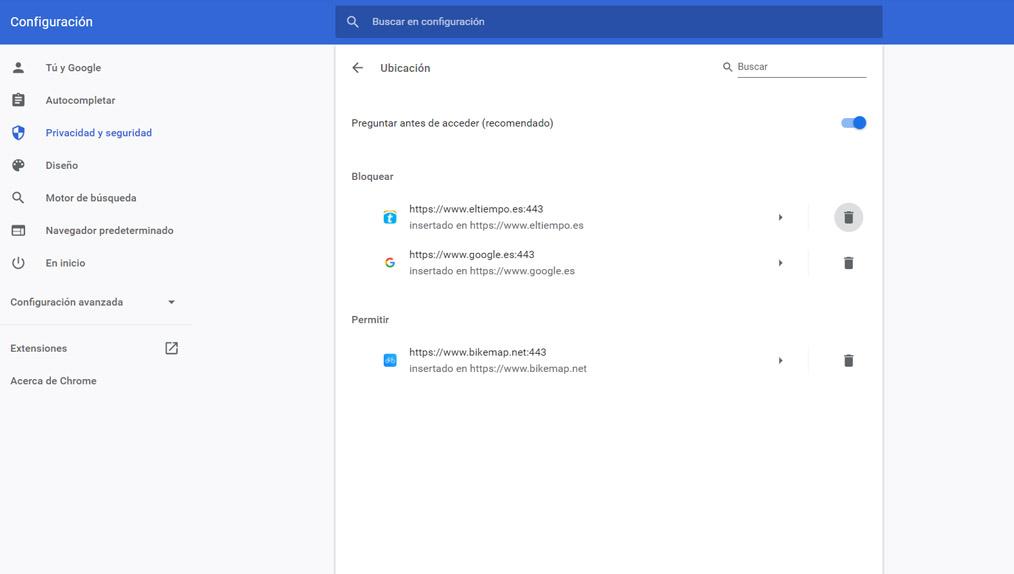The height and width of the screenshot is (574, 1014).
Task: Open Motor de búsqueda settings
Action: tap(90, 198)
